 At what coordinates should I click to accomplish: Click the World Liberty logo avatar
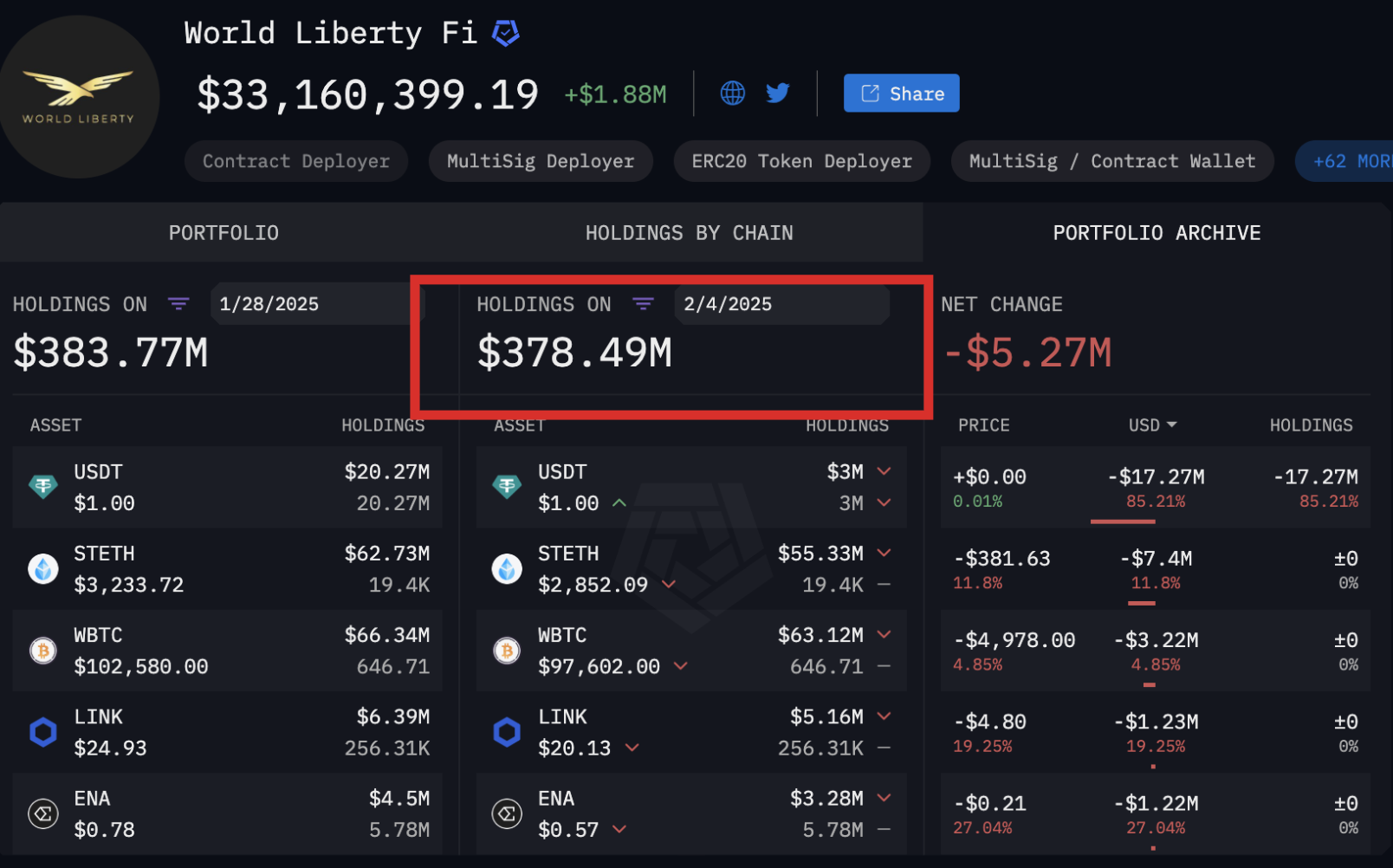click(x=79, y=97)
